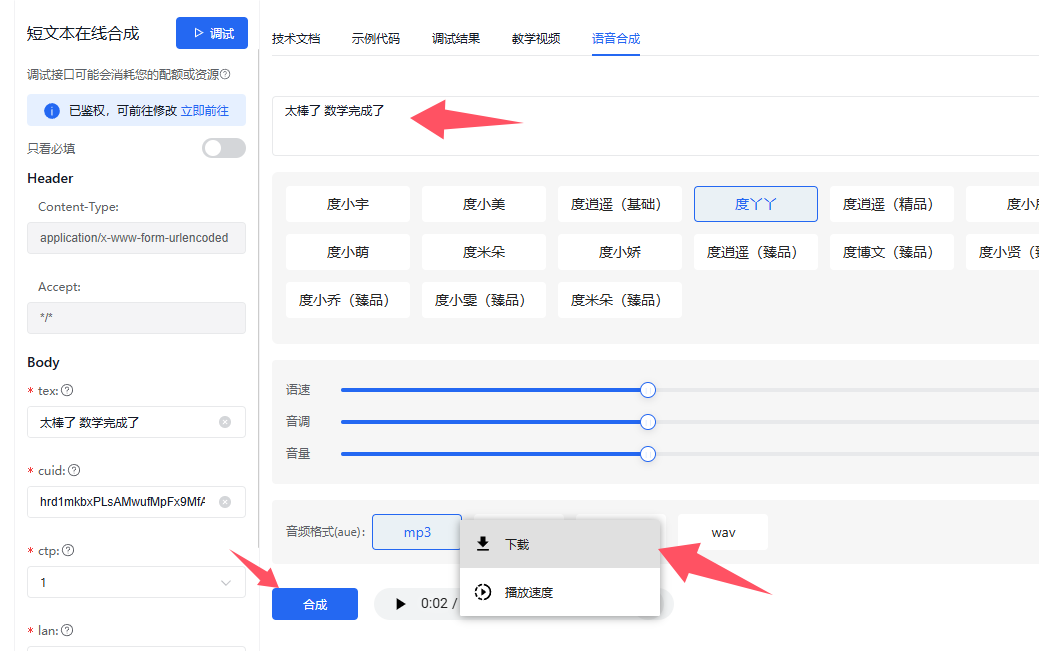Image resolution: width=1039 pixels, height=651 pixels.
Task: Choose mp3 audio format
Action: tap(417, 532)
